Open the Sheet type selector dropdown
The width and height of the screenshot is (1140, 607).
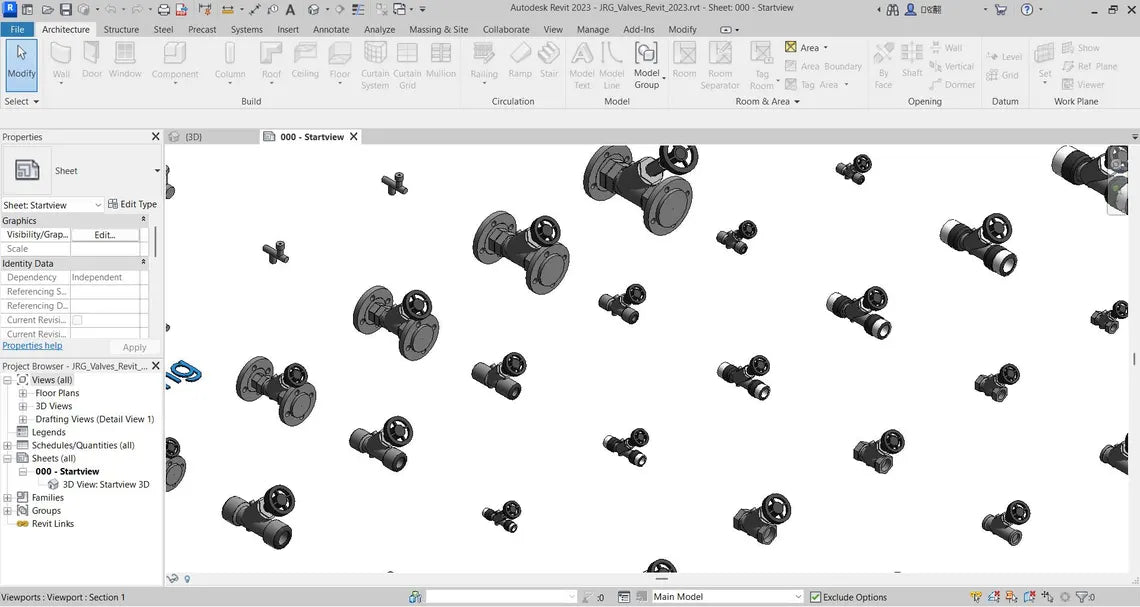(x=156, y=171)
